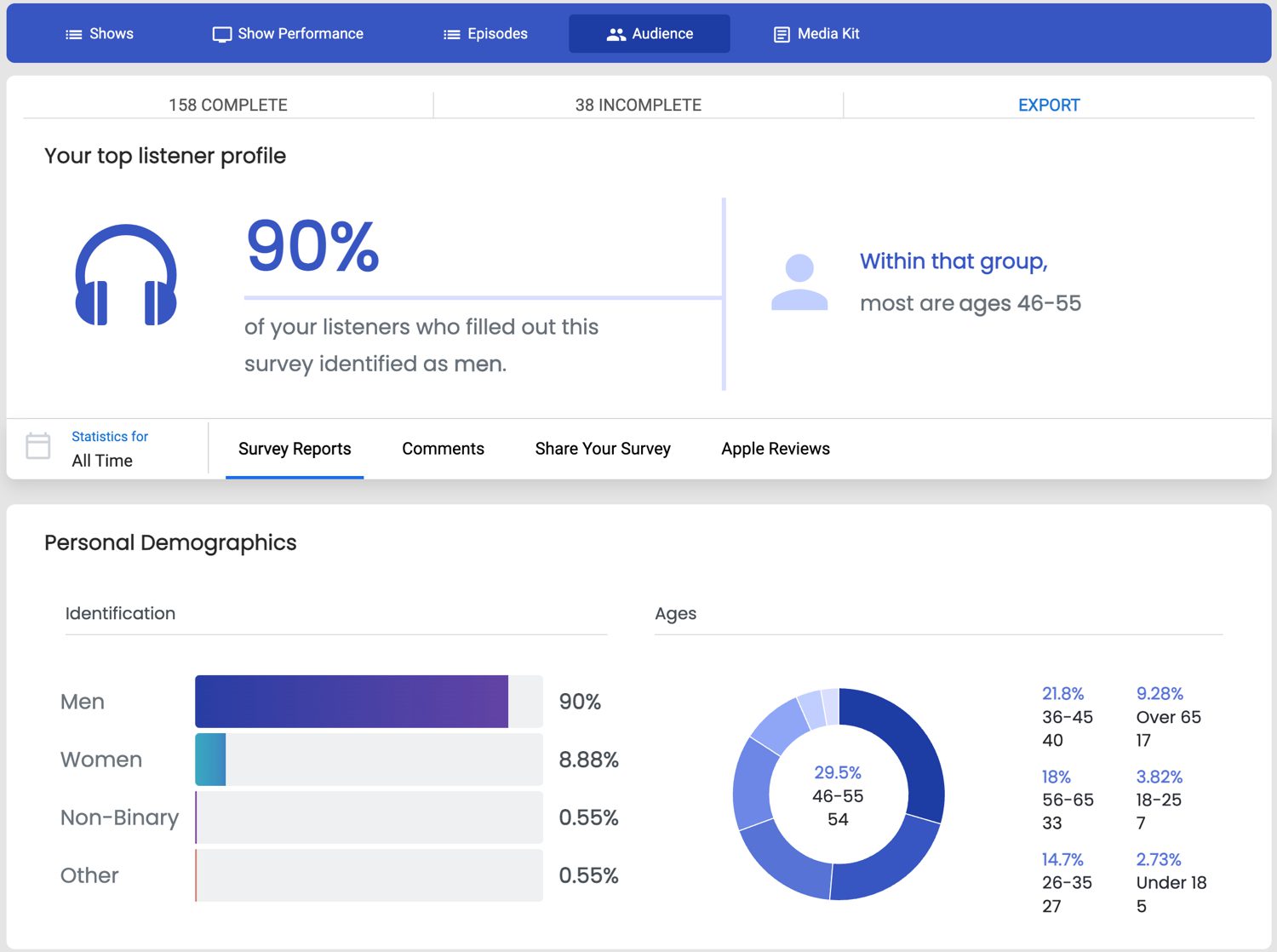Image resolution: width=1277 pixels, height=952 pixels.
Task: Switch to the Comments tab
Action: click(x=443, y=449)
